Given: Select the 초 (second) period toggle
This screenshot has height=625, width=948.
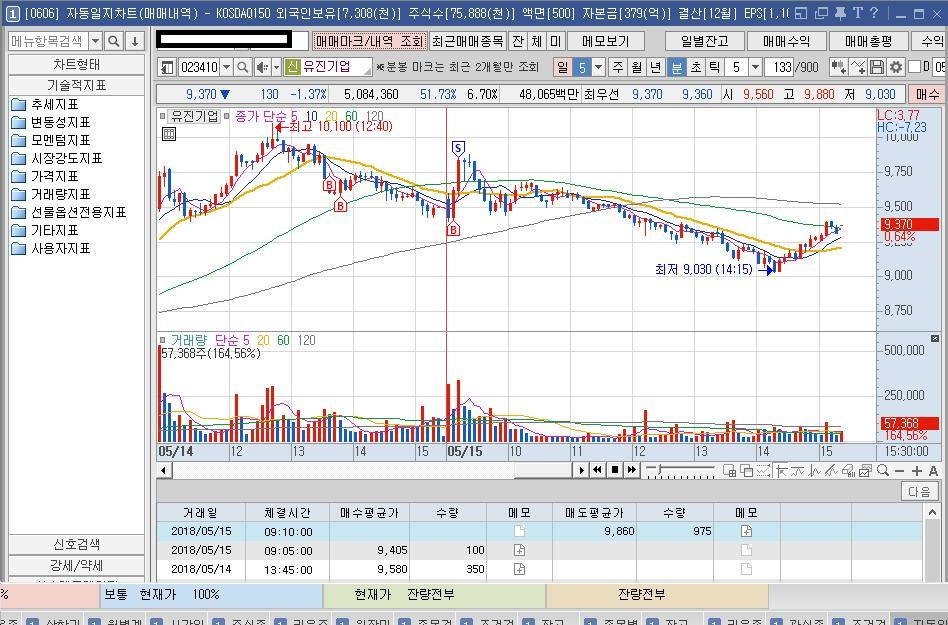Looking at the screenshot, I should coord(695,67).
